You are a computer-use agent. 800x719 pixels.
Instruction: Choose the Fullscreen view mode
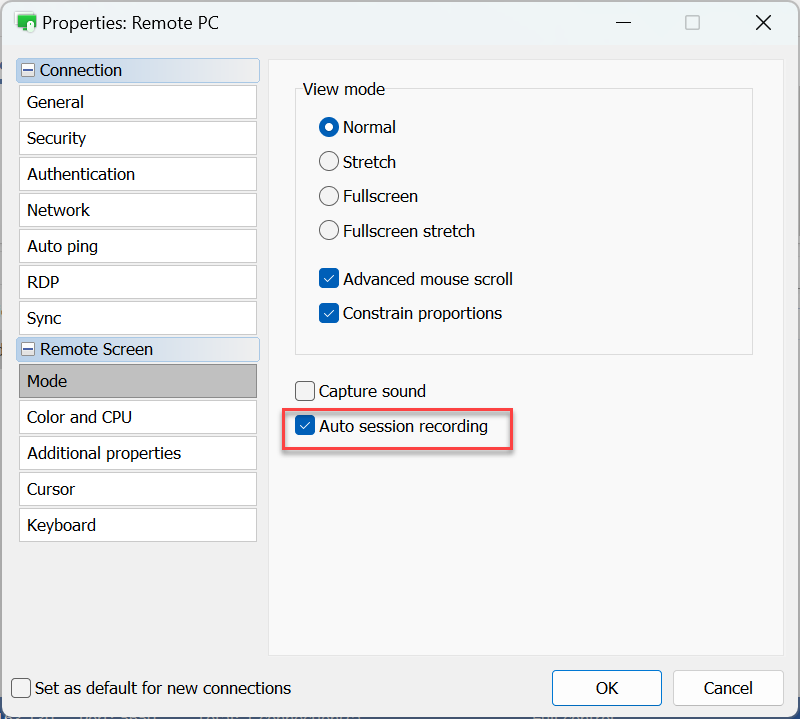pos(329,196)
